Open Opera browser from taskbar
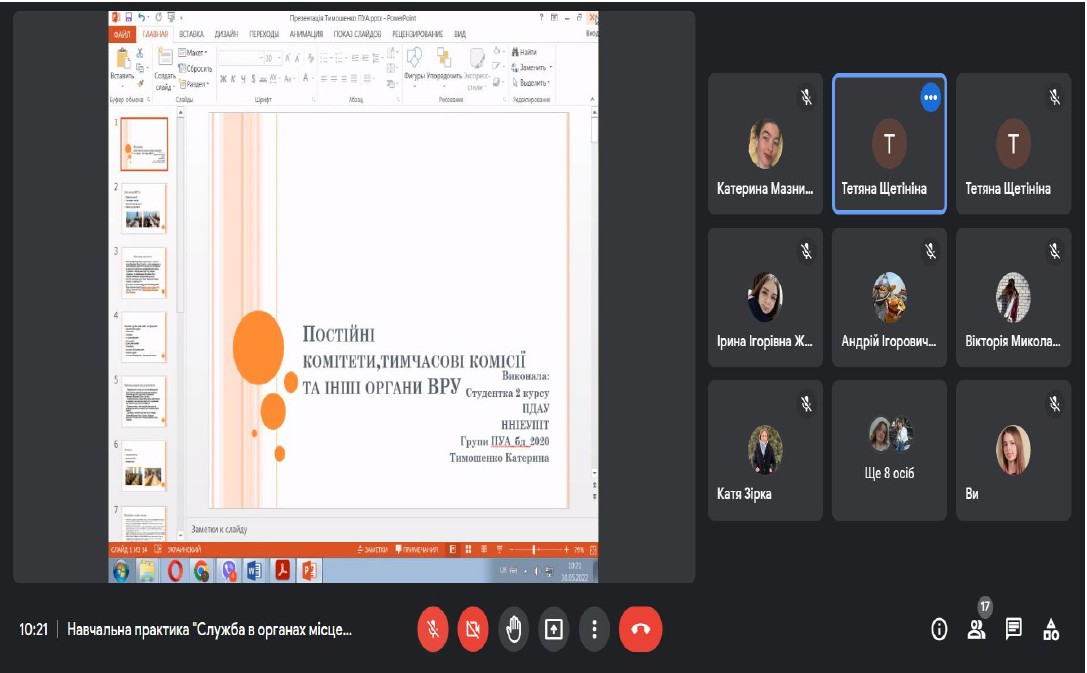Screen dimensions: 1087x673 pyautogui.click(x=175, y=571)
